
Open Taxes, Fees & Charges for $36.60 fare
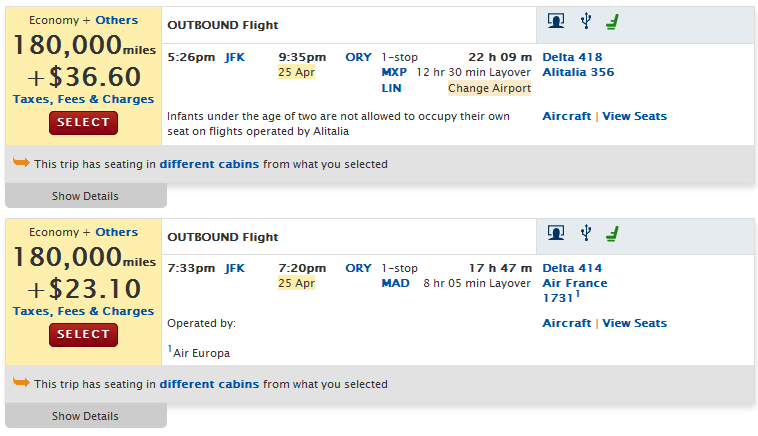(x=83, y=99)
